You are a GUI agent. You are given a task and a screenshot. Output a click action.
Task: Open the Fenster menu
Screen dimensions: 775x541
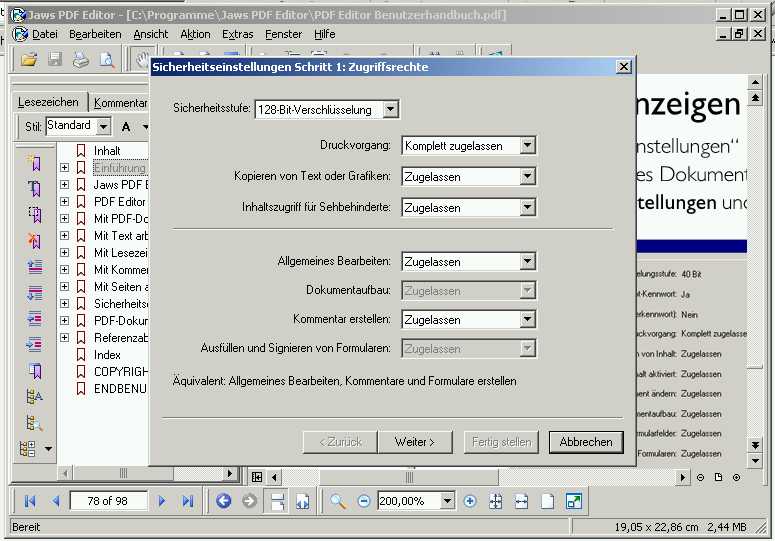[x=283, y=34]
